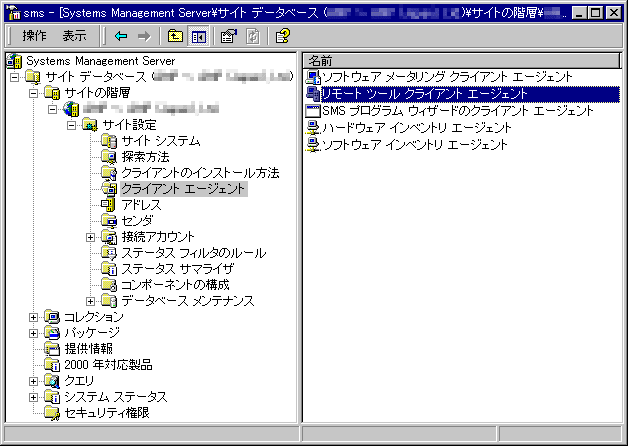
Task: Click the sms window system menu icon
Action: point(13,13)
